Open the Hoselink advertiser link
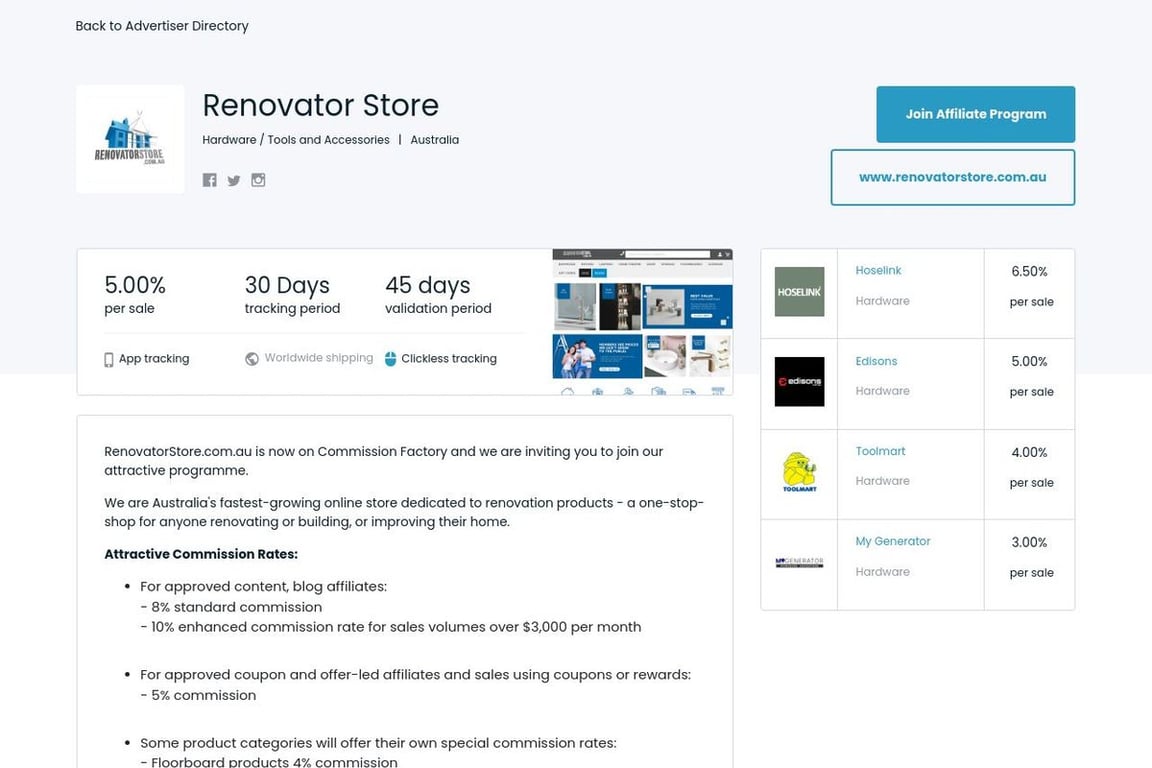This screenshot has width=1152, height=768. [x=878, y=271]
